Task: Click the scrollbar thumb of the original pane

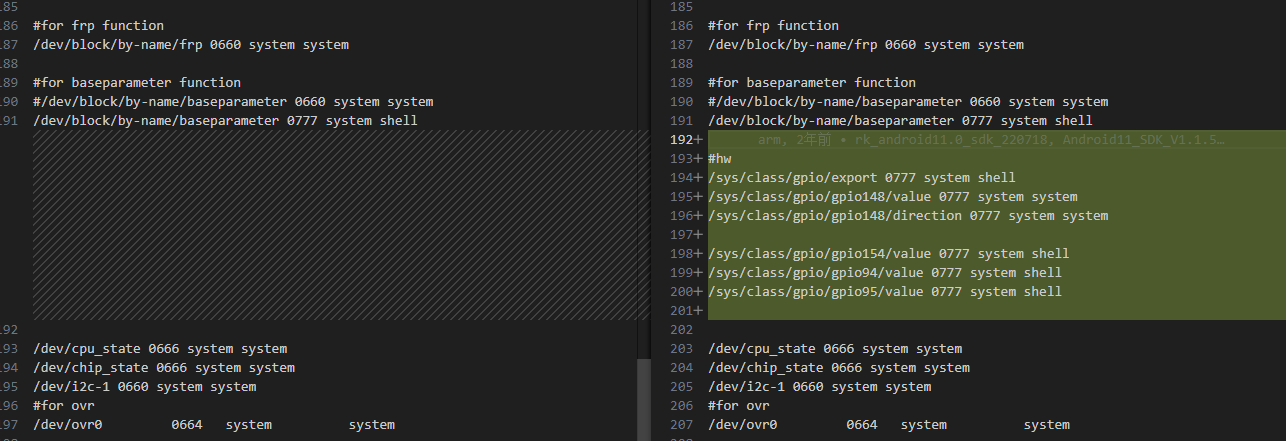Action: click(x=643, y=400)
